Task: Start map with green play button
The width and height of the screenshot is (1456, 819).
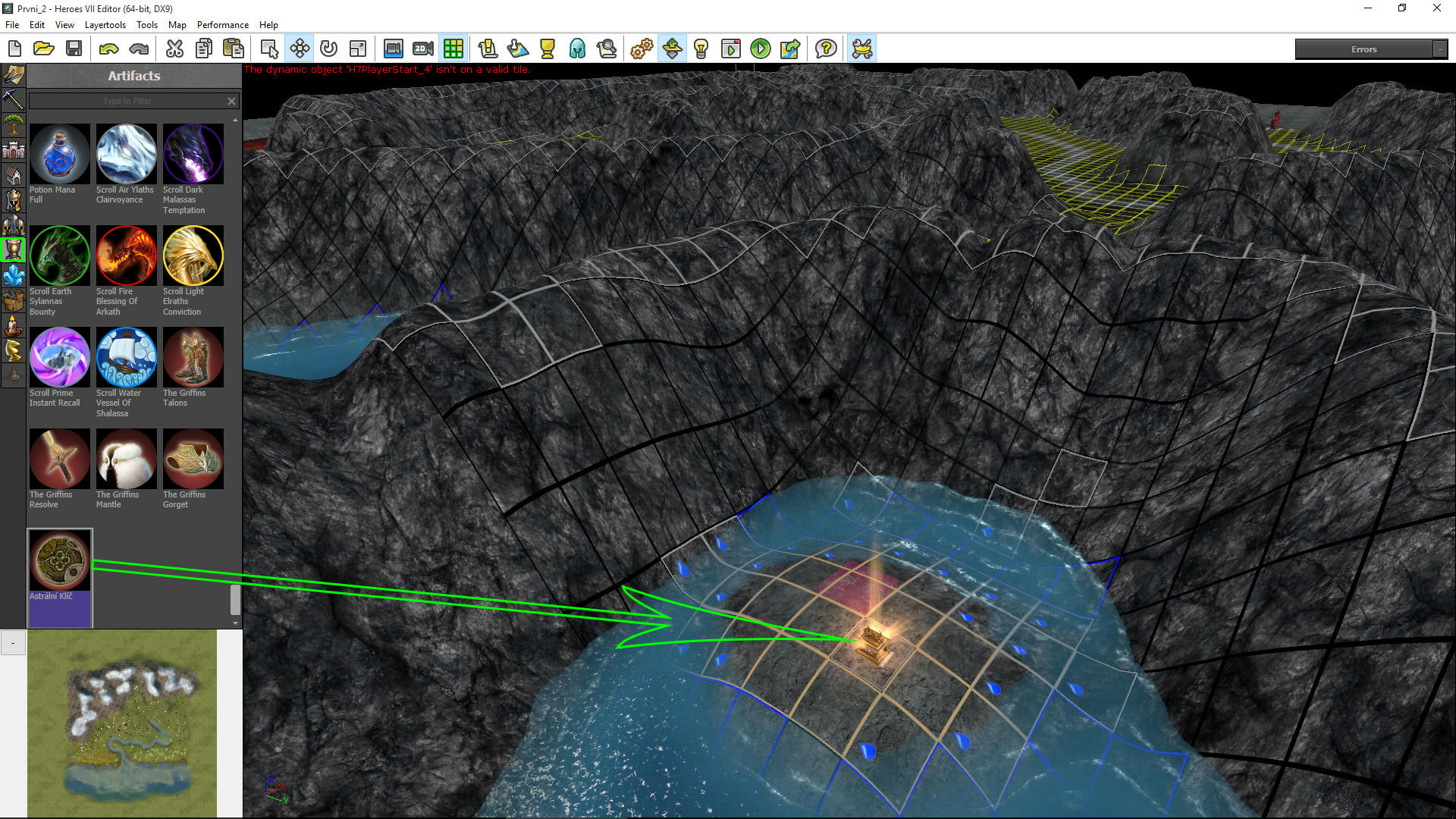Action: 760,49
